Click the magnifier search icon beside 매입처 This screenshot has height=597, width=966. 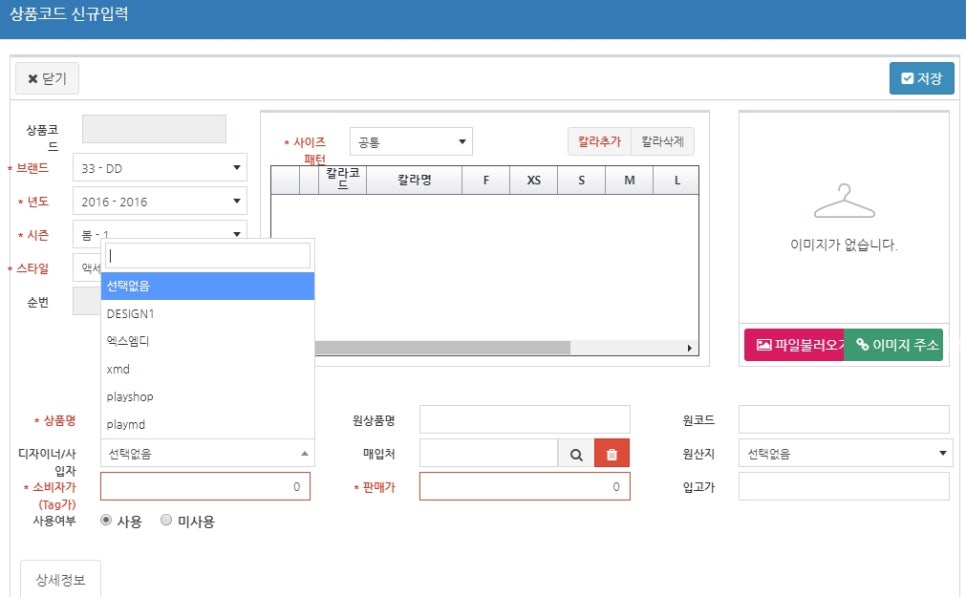tap(576, 454)
